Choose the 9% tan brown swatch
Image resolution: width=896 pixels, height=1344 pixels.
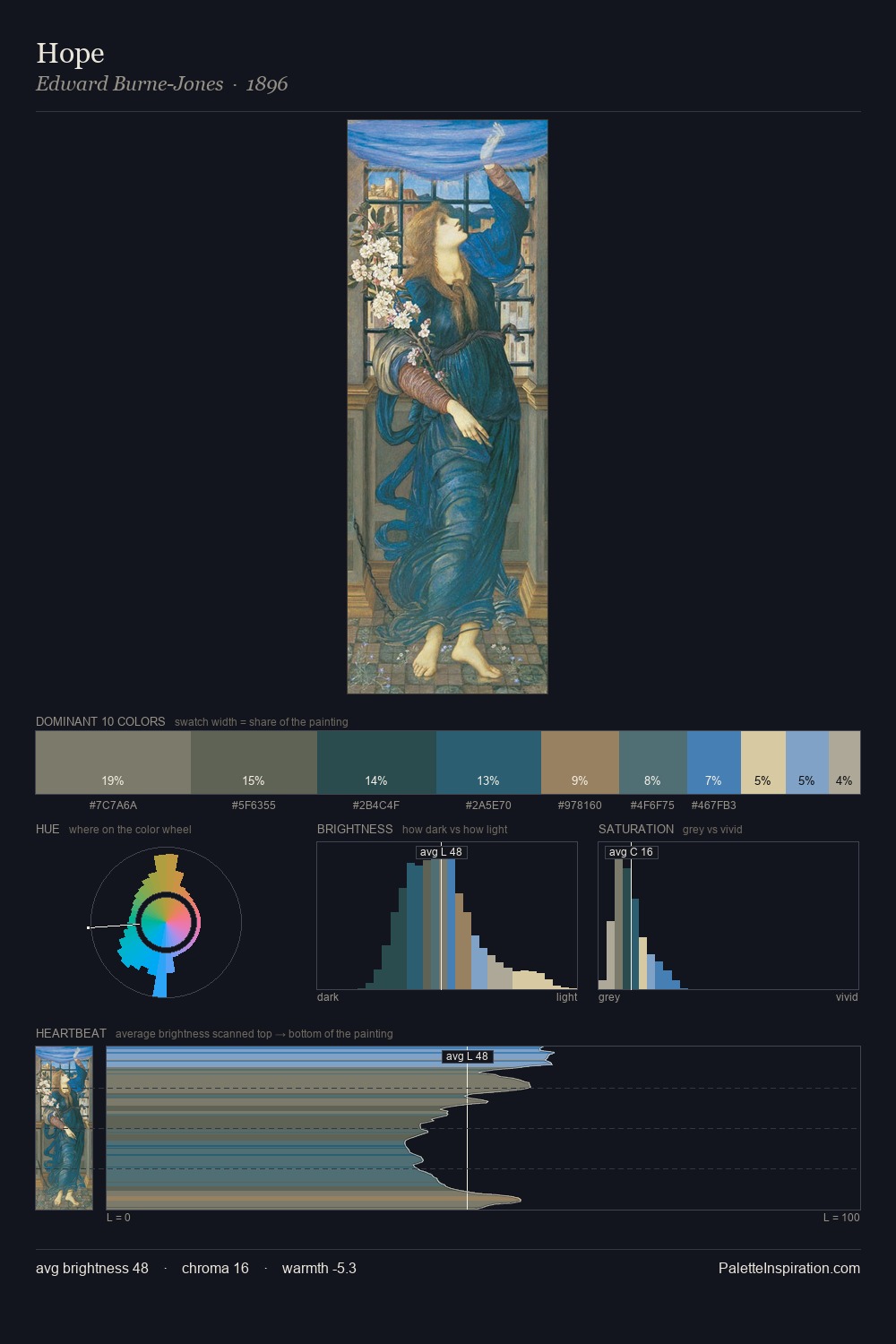(580, 762)
